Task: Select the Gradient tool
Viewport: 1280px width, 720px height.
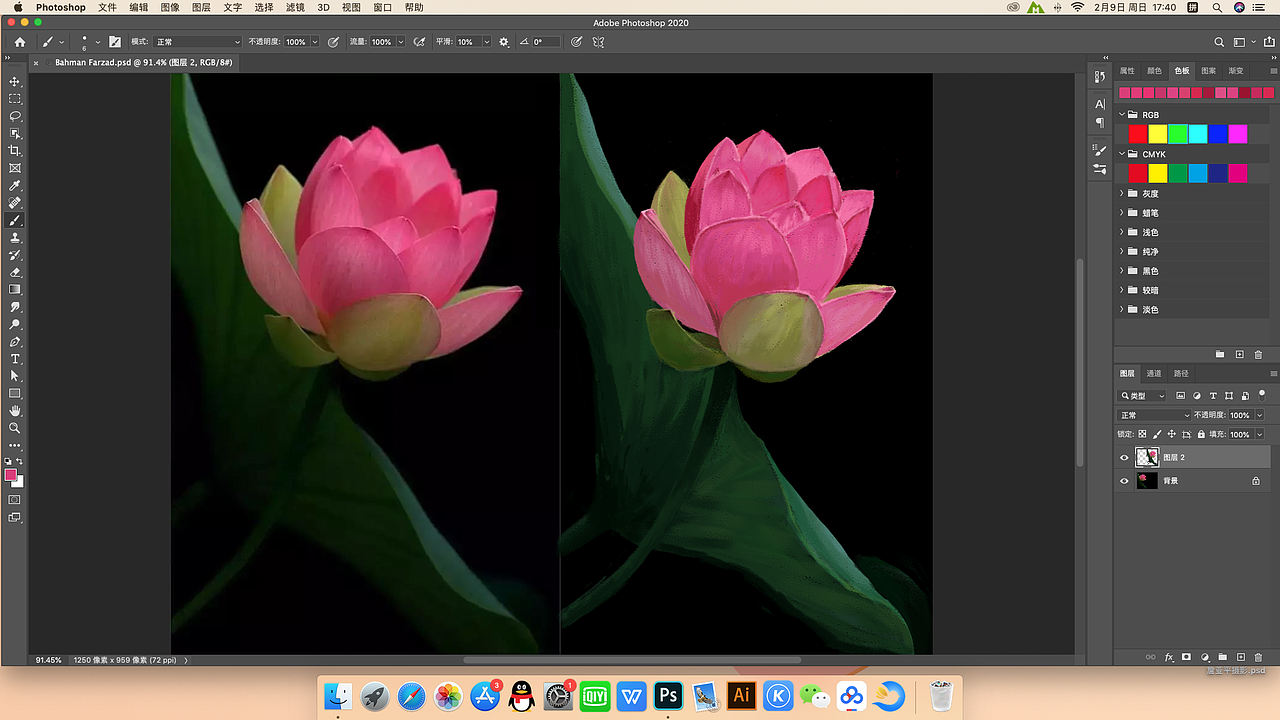Action: tap(15, 290)
